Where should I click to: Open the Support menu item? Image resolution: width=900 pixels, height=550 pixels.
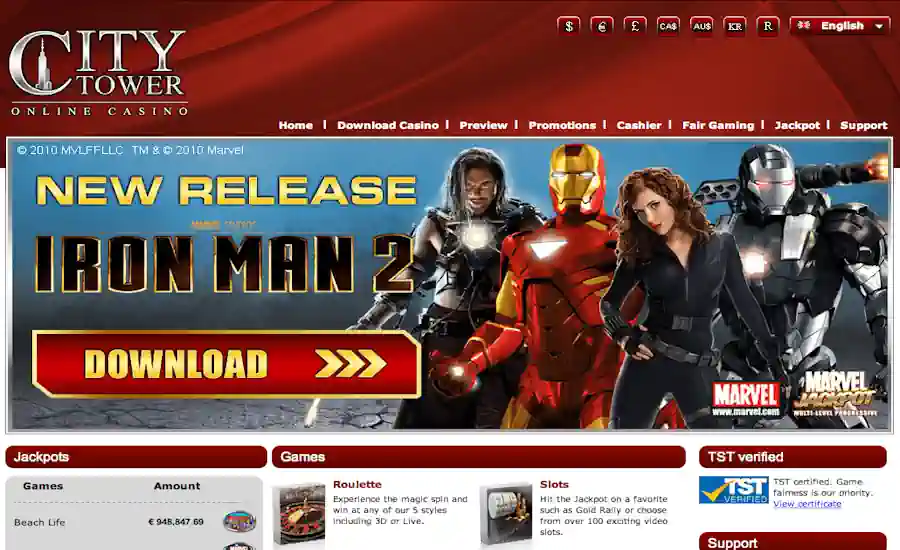[x=864, y=125]
